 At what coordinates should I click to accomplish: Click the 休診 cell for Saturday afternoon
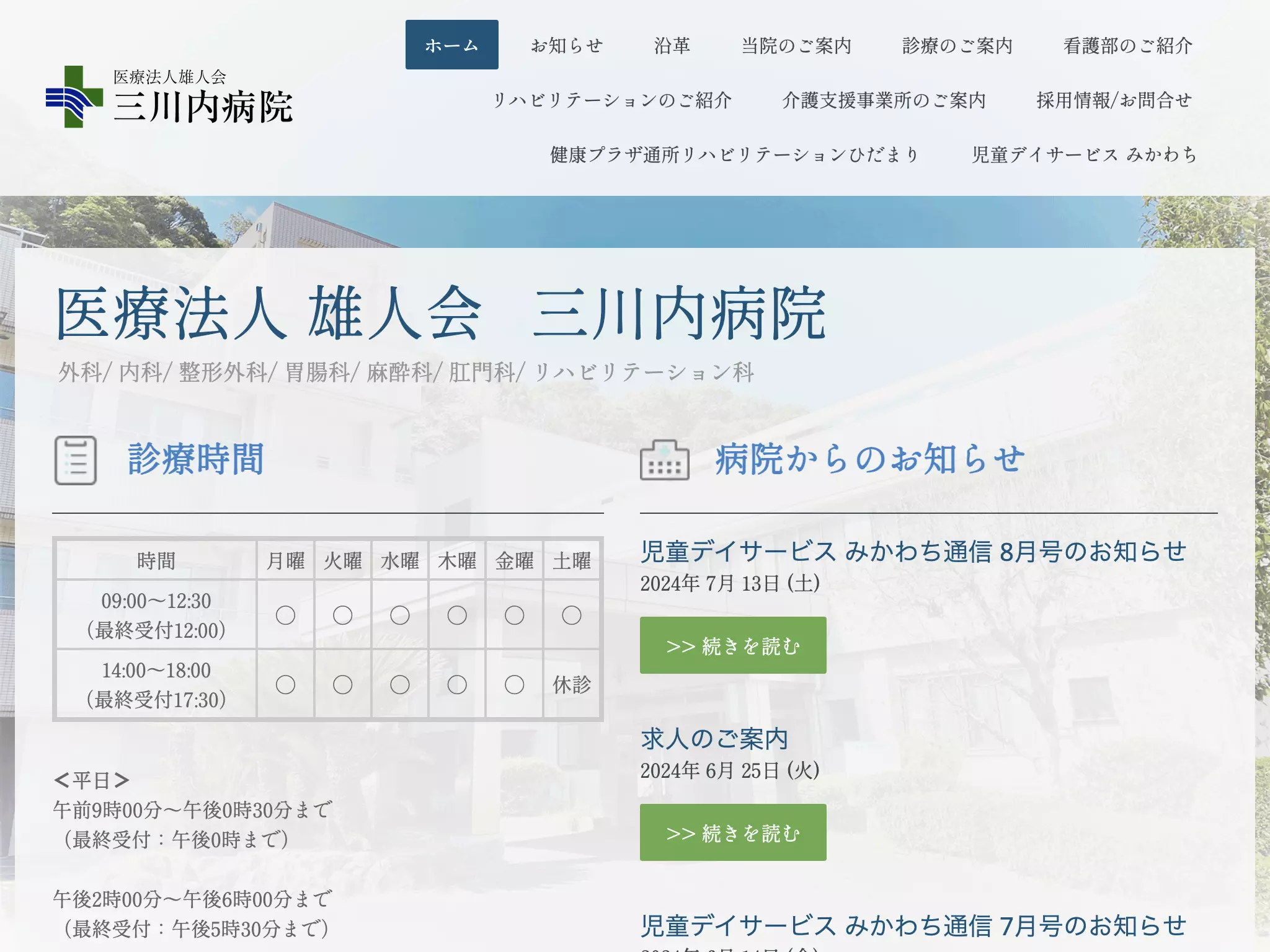(x=572, y=685)
